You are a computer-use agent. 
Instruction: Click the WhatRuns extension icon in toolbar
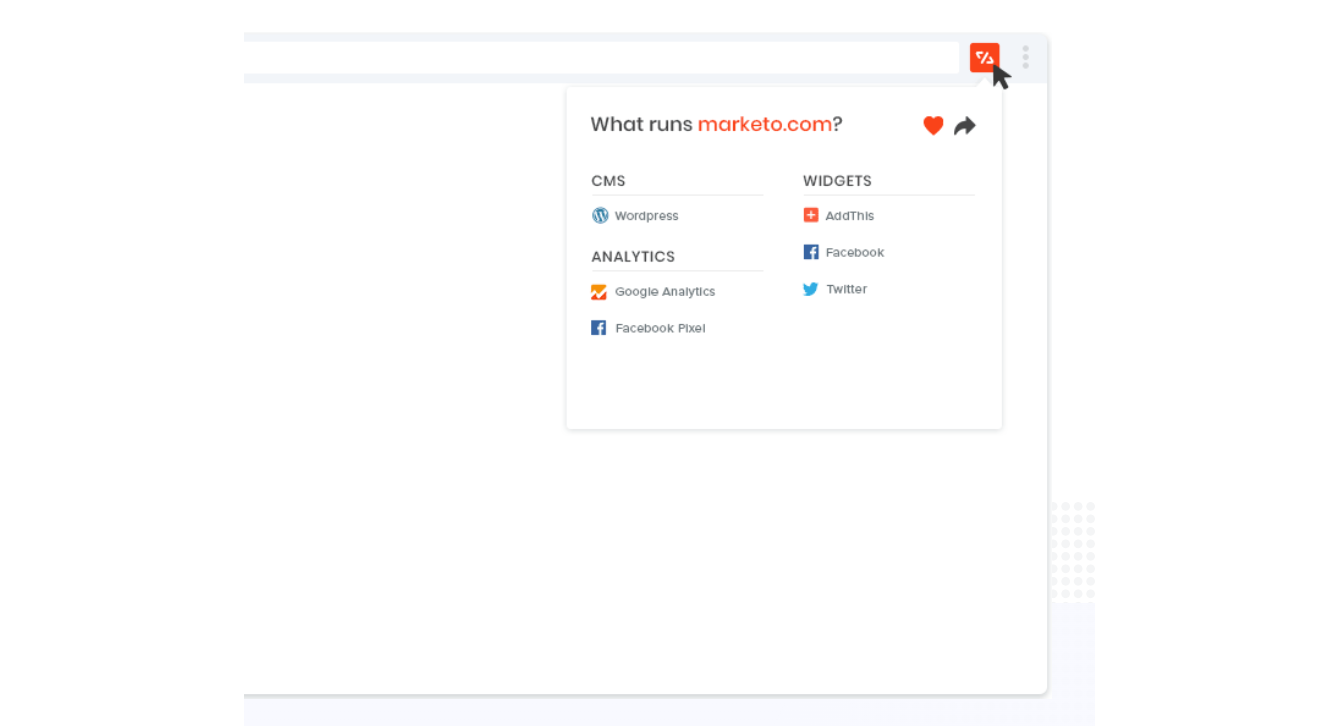point(984,58)
